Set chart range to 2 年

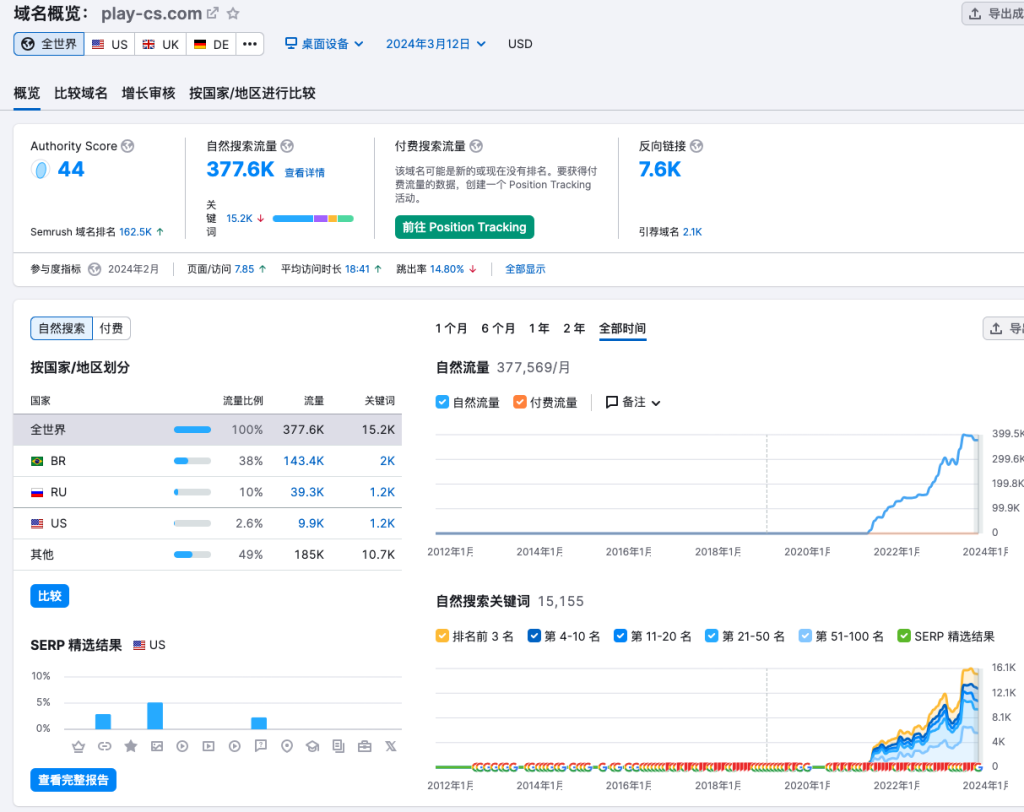574,328
